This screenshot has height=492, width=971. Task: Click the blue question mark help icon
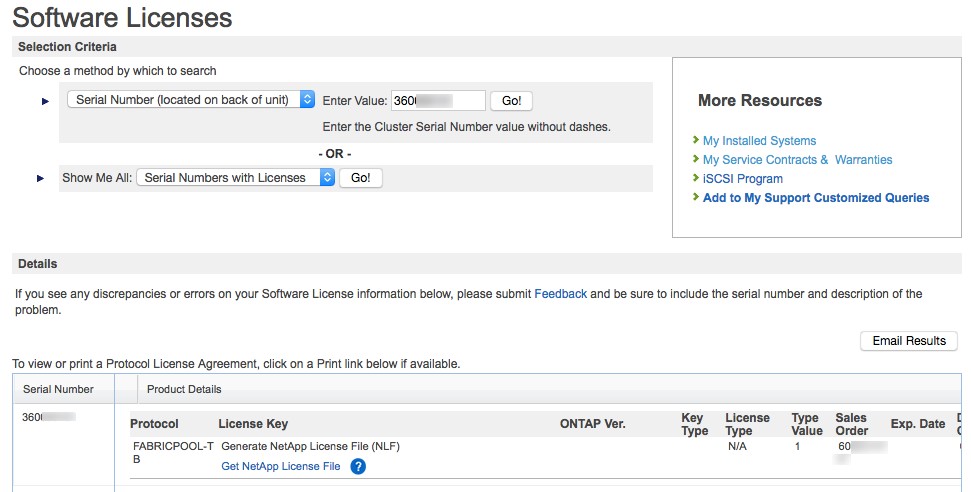pos(358,466)
